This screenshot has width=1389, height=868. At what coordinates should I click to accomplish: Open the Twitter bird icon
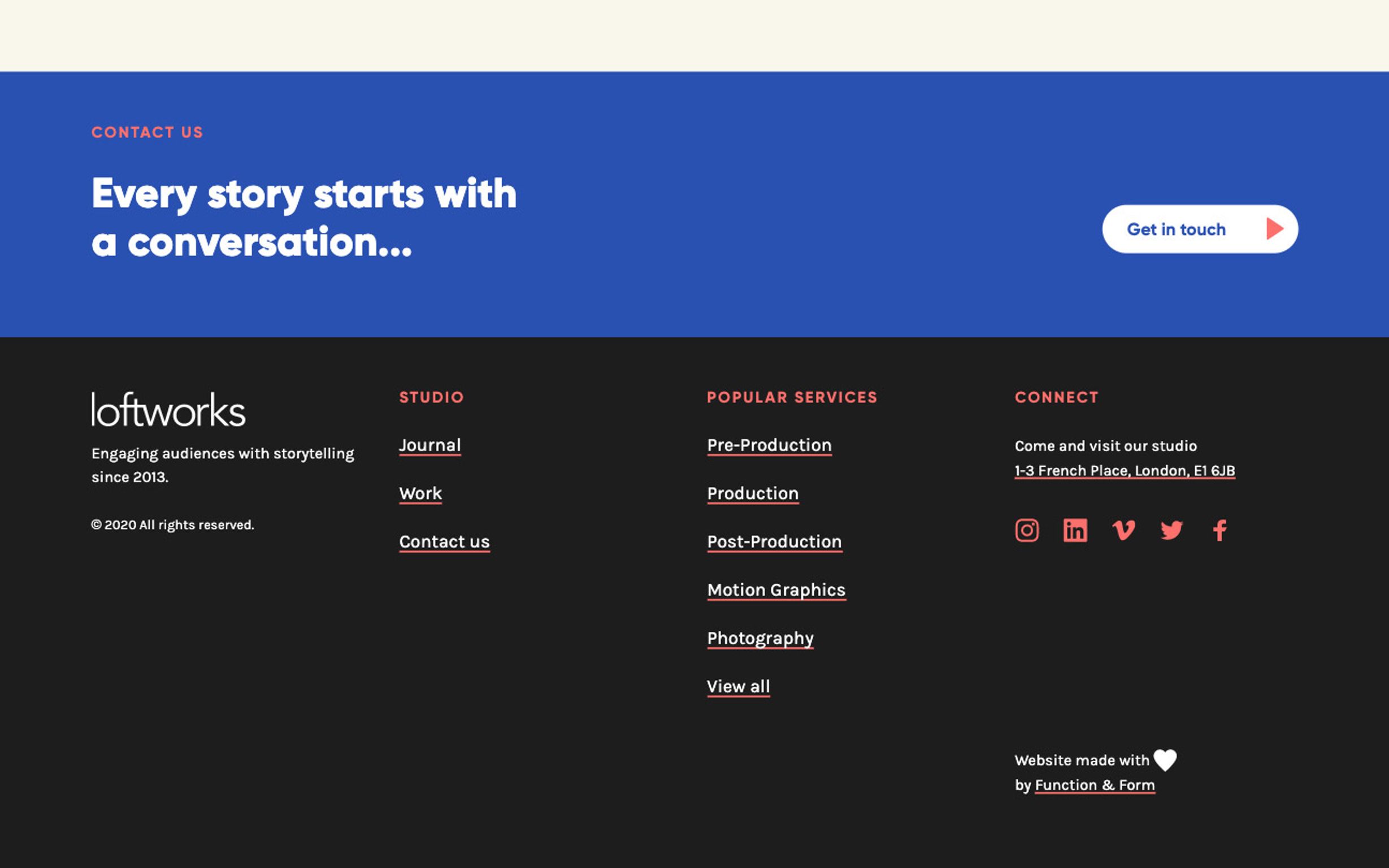tap(1171, 530)
